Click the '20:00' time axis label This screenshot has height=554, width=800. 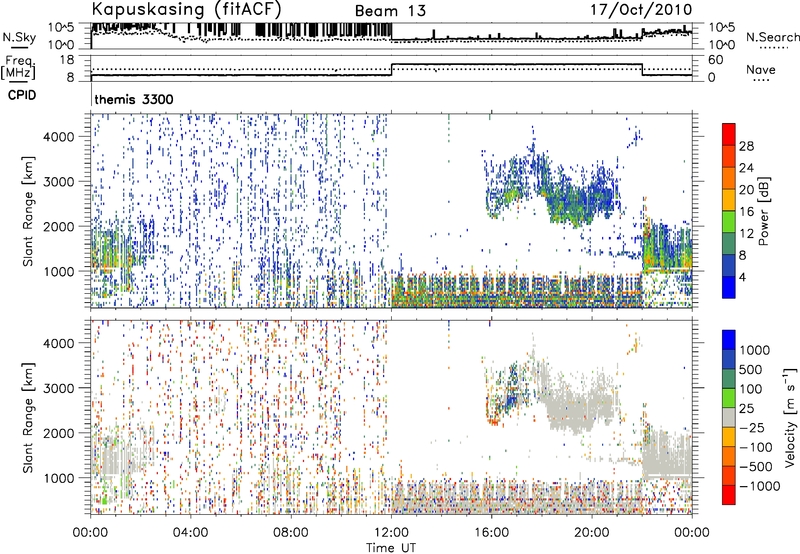[591, 533]
